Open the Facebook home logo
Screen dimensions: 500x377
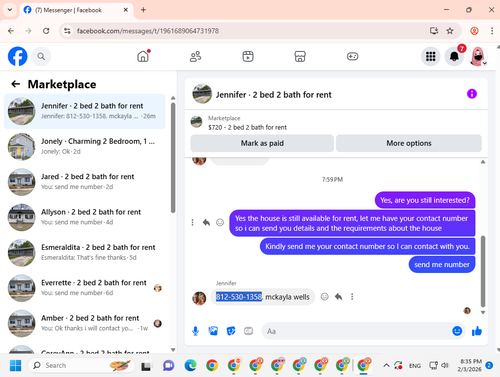17,56
